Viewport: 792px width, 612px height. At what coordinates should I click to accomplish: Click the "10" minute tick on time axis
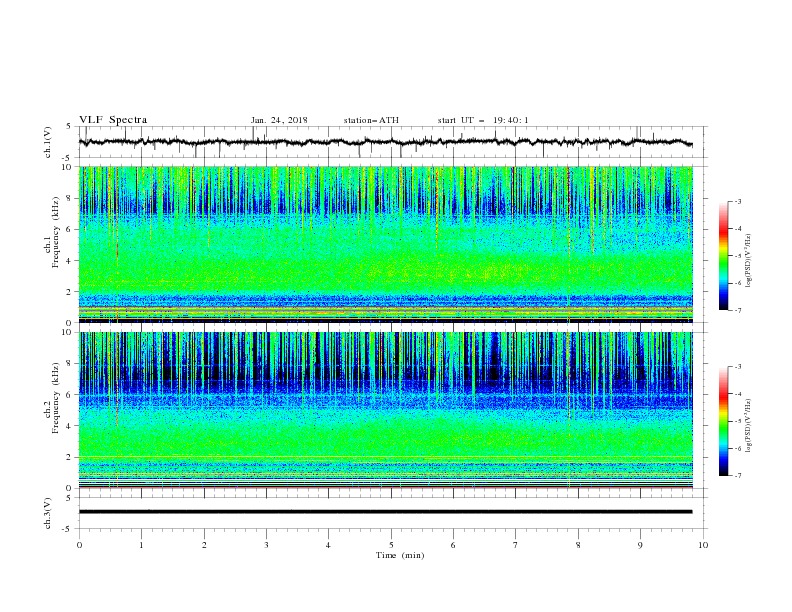703,545
